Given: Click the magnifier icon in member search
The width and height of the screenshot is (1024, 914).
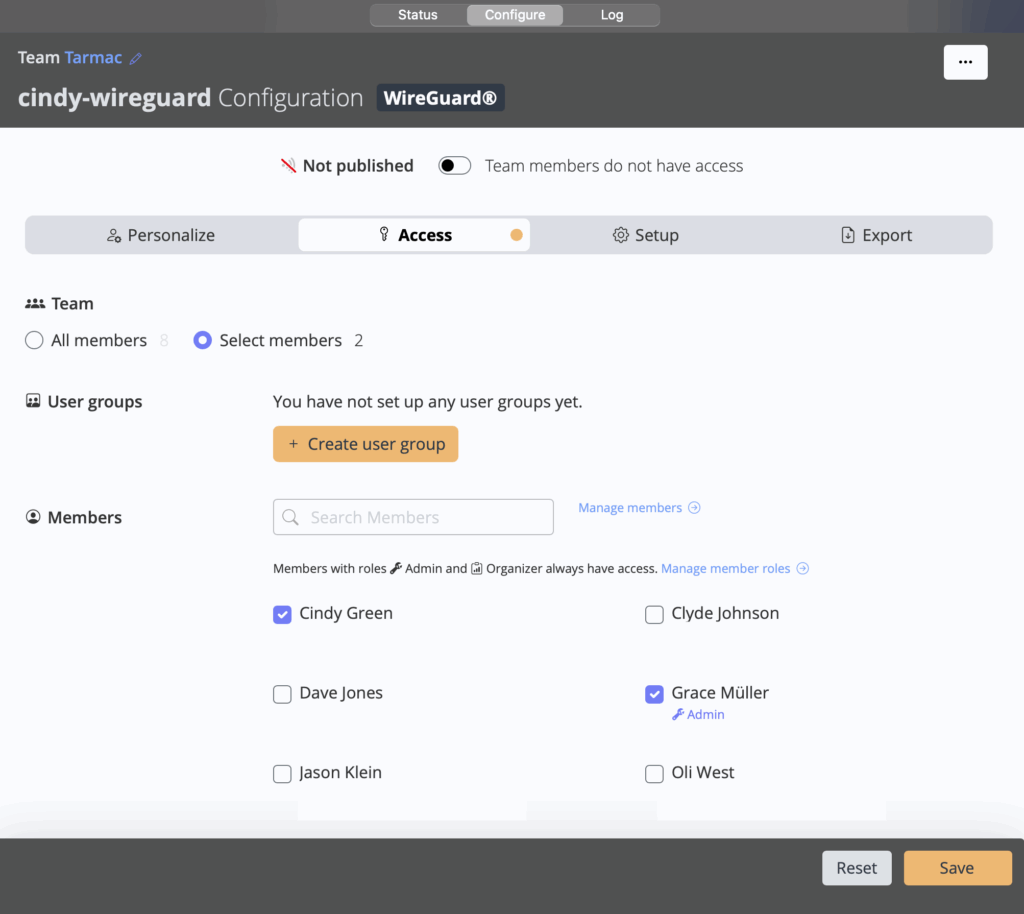Looking at the screenshot, I should click(291, 517).
